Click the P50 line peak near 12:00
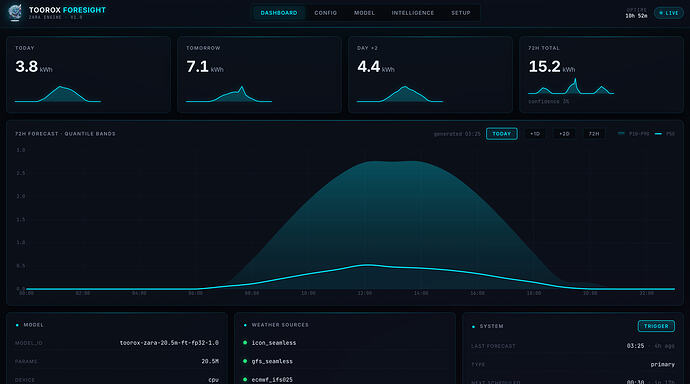The height and width of the screenshot is (384, 690). (x=367, y=265)
